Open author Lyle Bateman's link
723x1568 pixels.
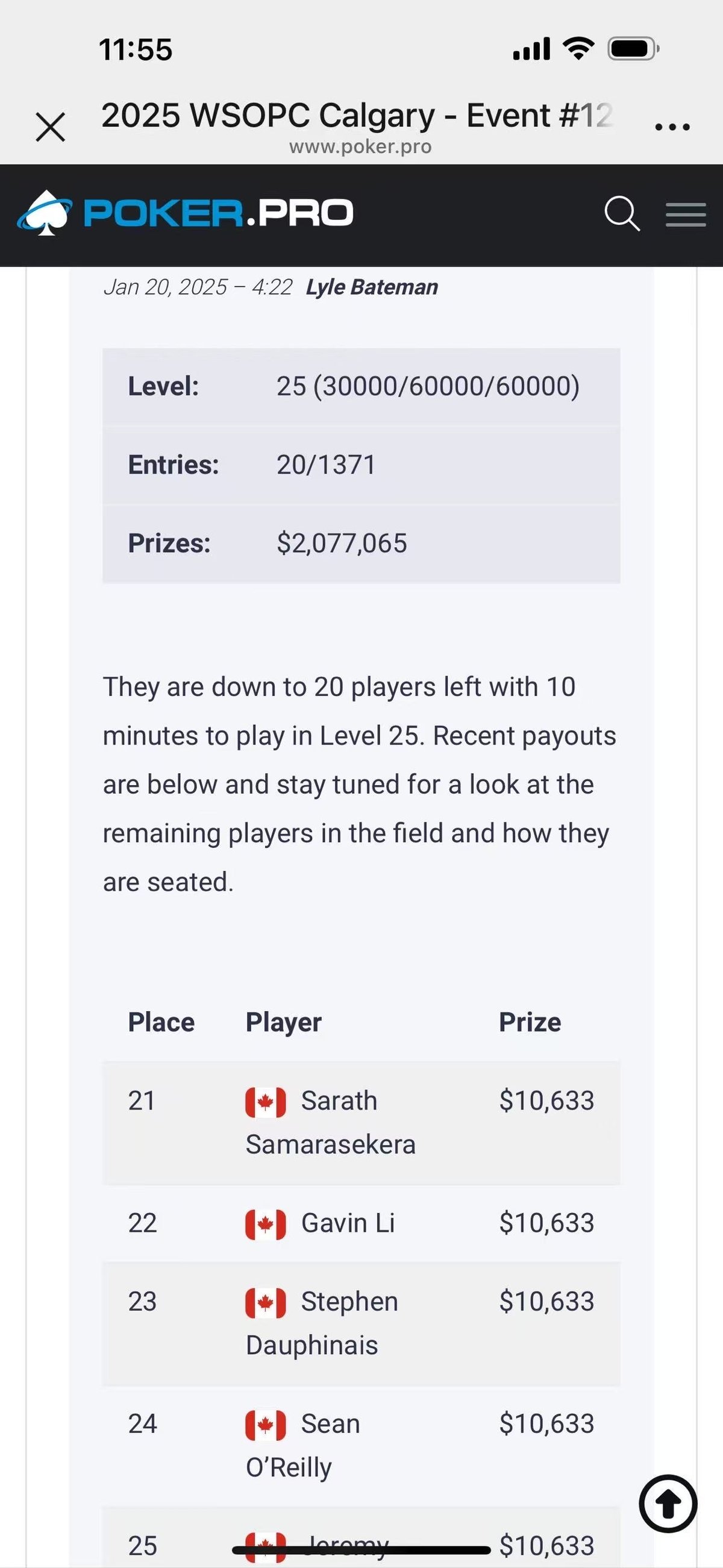(x=371, y=287)
